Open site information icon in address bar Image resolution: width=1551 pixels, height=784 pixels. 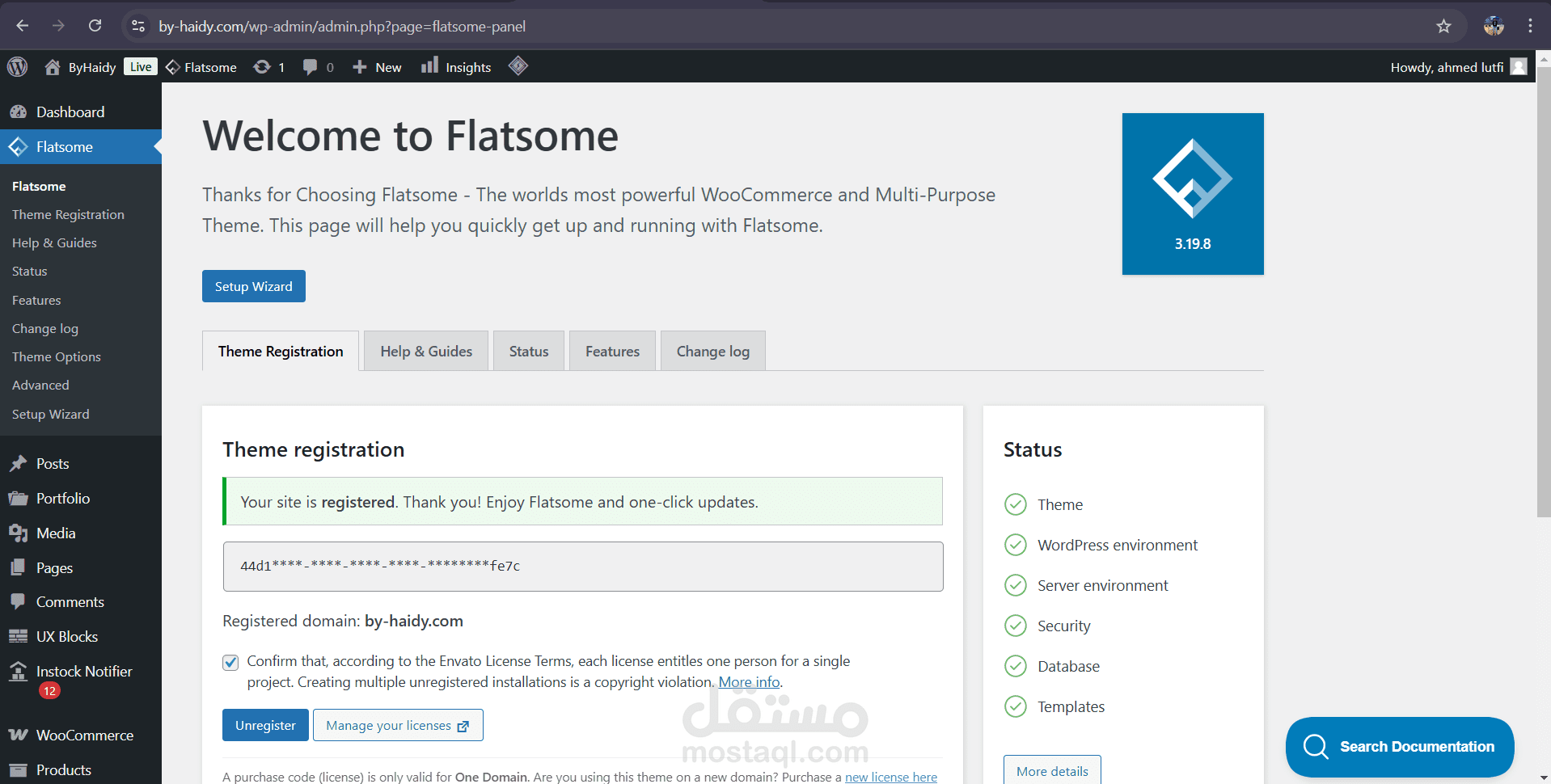pos(138,26)
